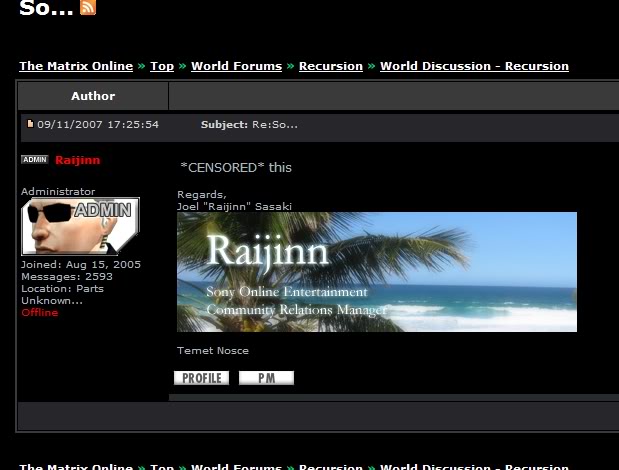Click the Raijinn beach signature banner
Screen dimensions: 619x470
pos(376,271)
